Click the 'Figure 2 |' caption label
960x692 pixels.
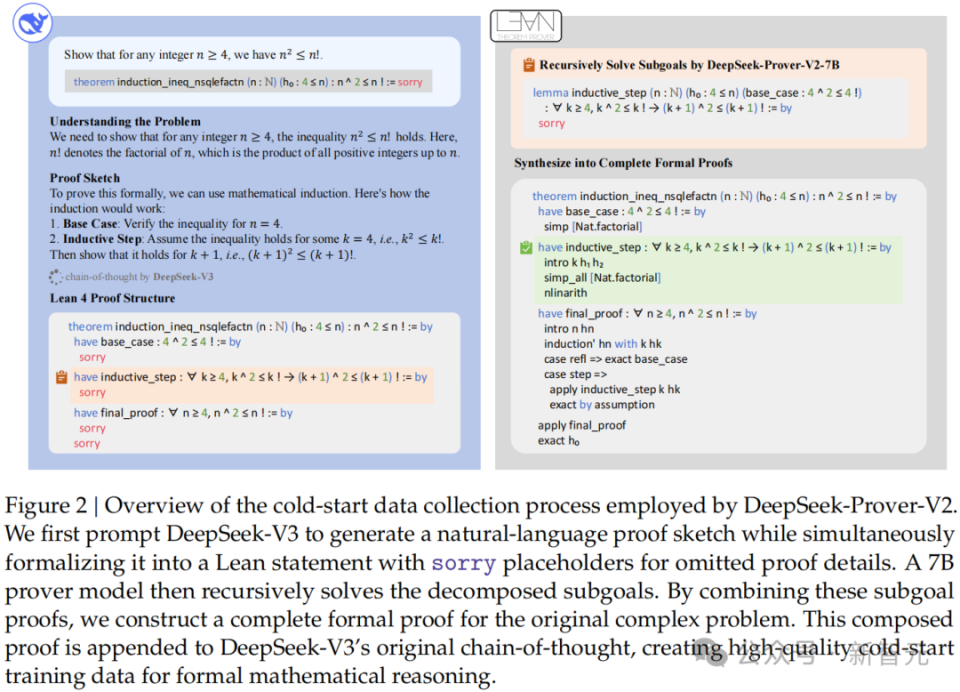click(51, 505)
